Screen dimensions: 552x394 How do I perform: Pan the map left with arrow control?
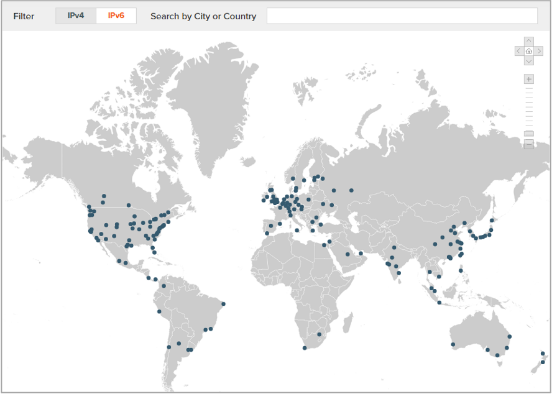[x=519, y=51]
